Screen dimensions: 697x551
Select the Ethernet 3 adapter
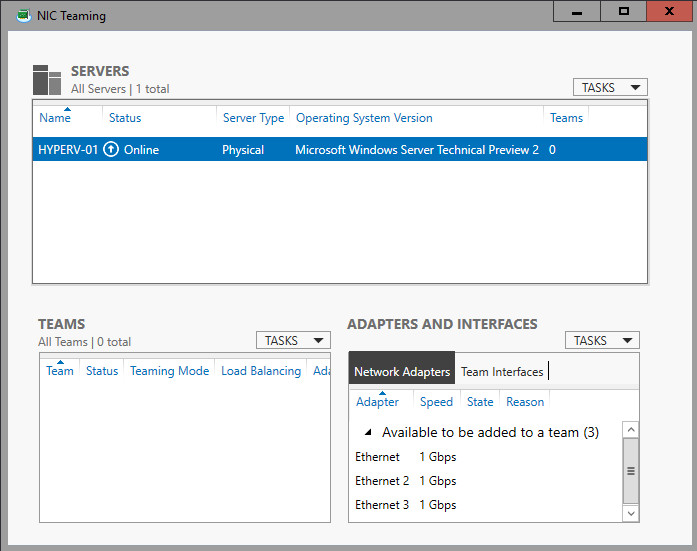(383, 505)
